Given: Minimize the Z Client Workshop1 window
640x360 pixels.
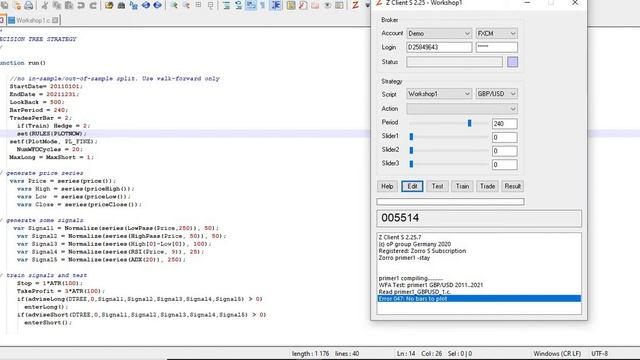Looking at the screenshot, I should (x=527, y=3).
